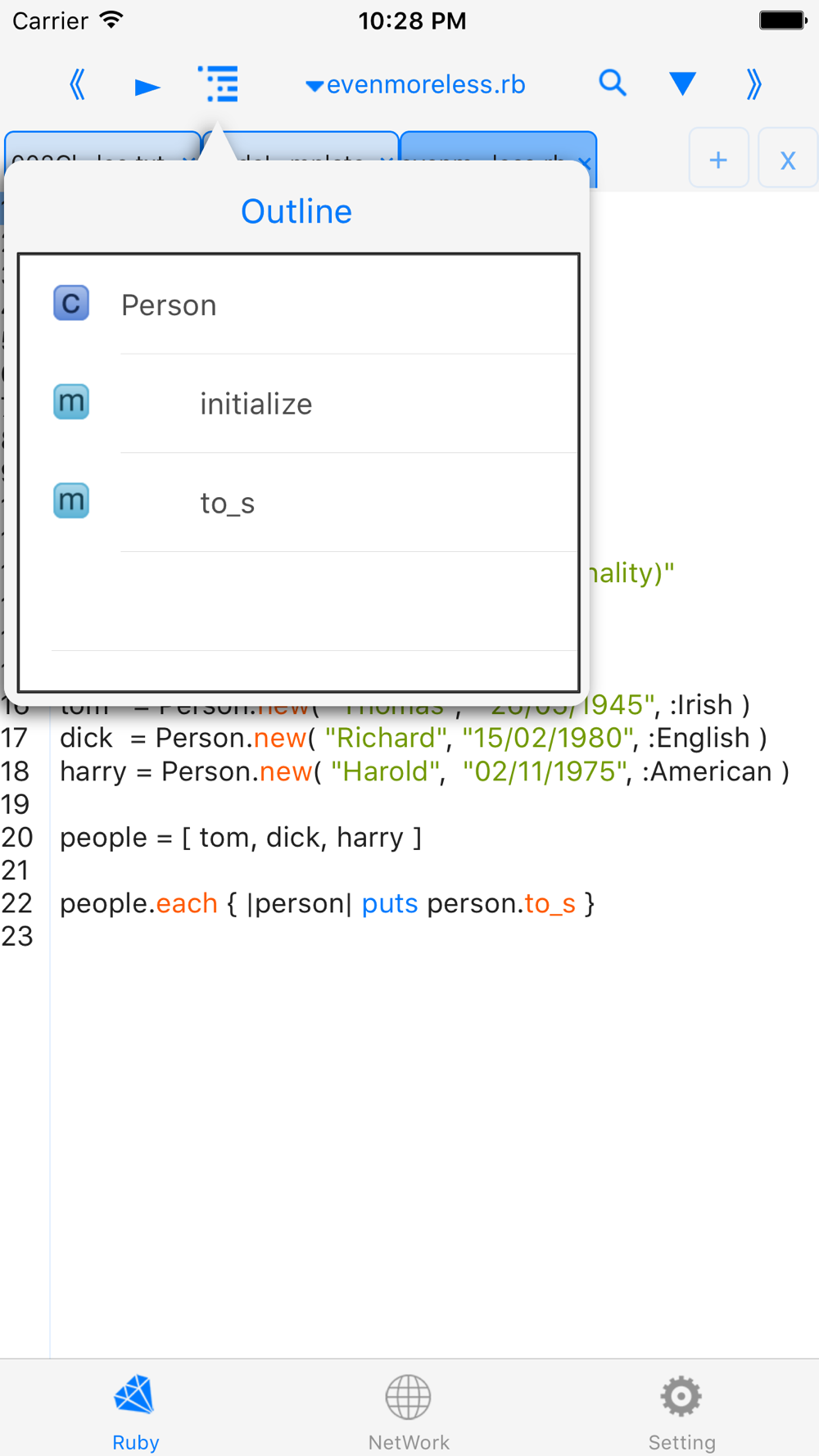819x1456 pixels.
Task: Jump to to_s method in Outline
Action: pyautogui.click(x=299, y=503)
